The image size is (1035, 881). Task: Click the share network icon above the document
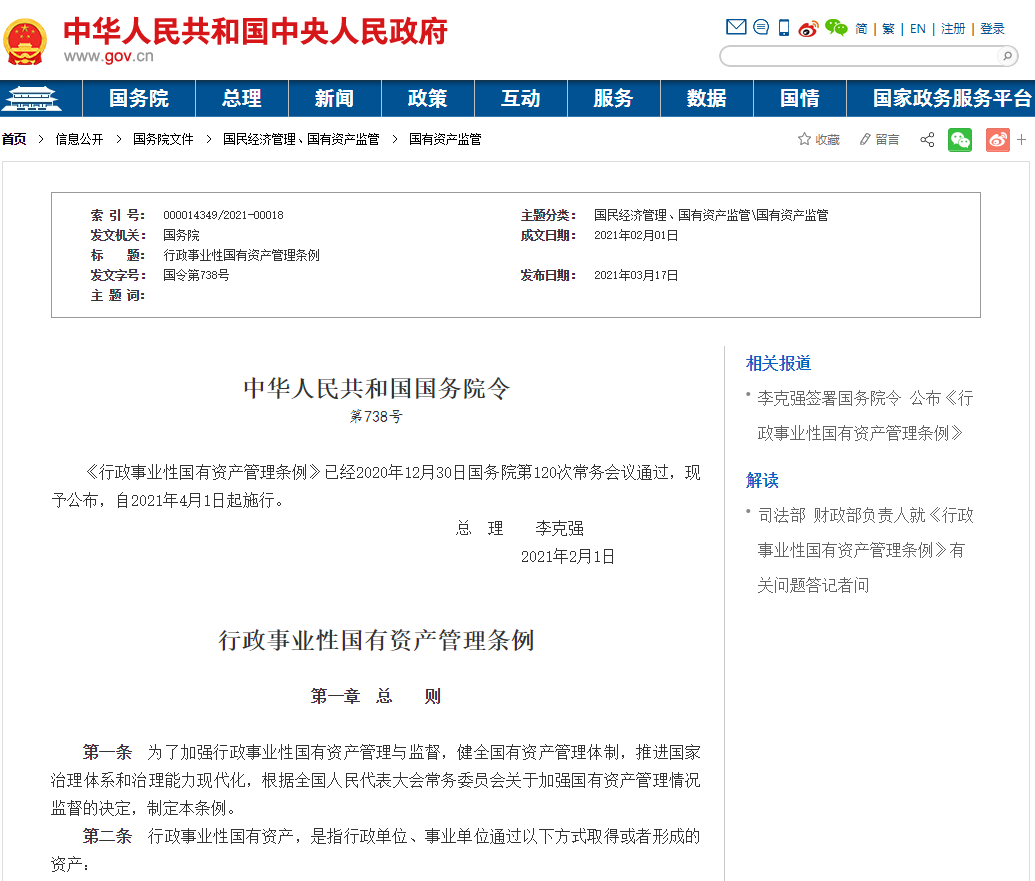point(927,139)
